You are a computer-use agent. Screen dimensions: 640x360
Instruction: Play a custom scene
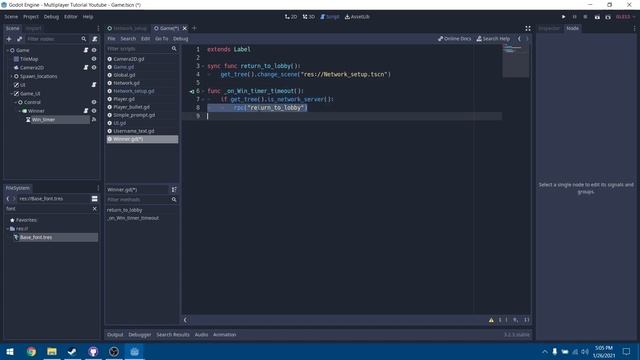(608, 17)
